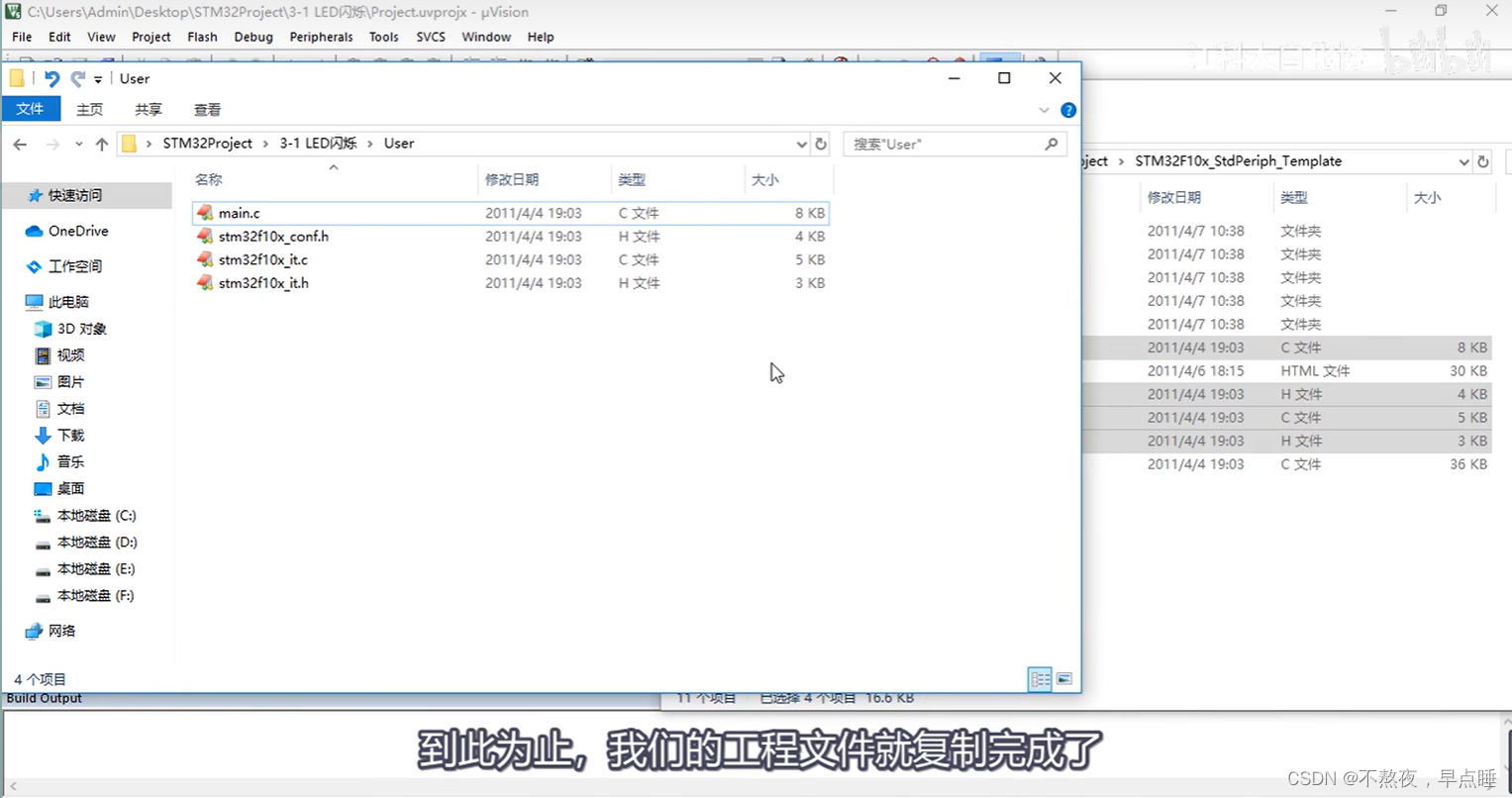The image size is (1512, 798).
Task: Switch to details view layout
Action: point(1040,679)
